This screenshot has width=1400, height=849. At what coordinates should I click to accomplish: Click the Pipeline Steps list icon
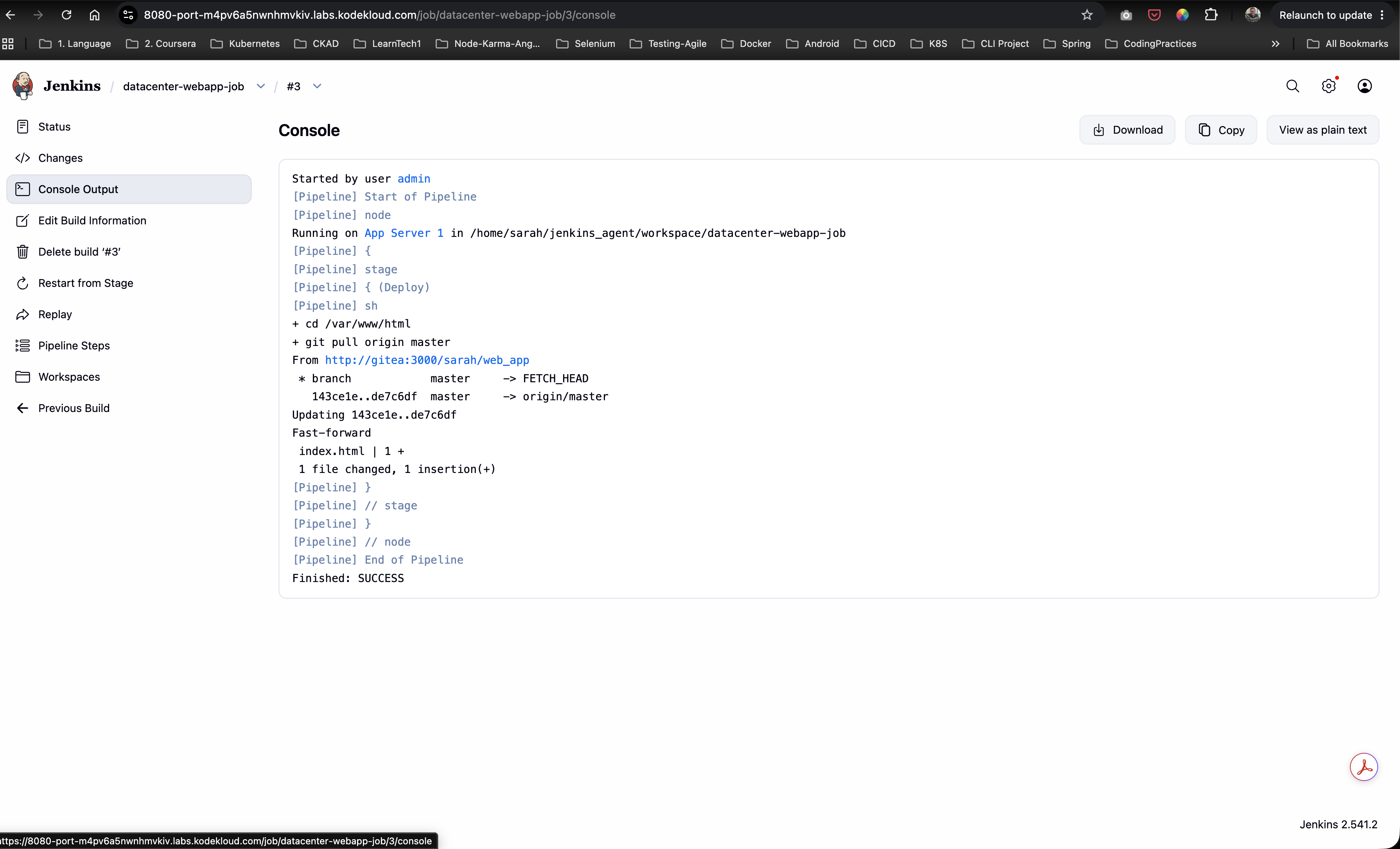[x=23, y=345]
